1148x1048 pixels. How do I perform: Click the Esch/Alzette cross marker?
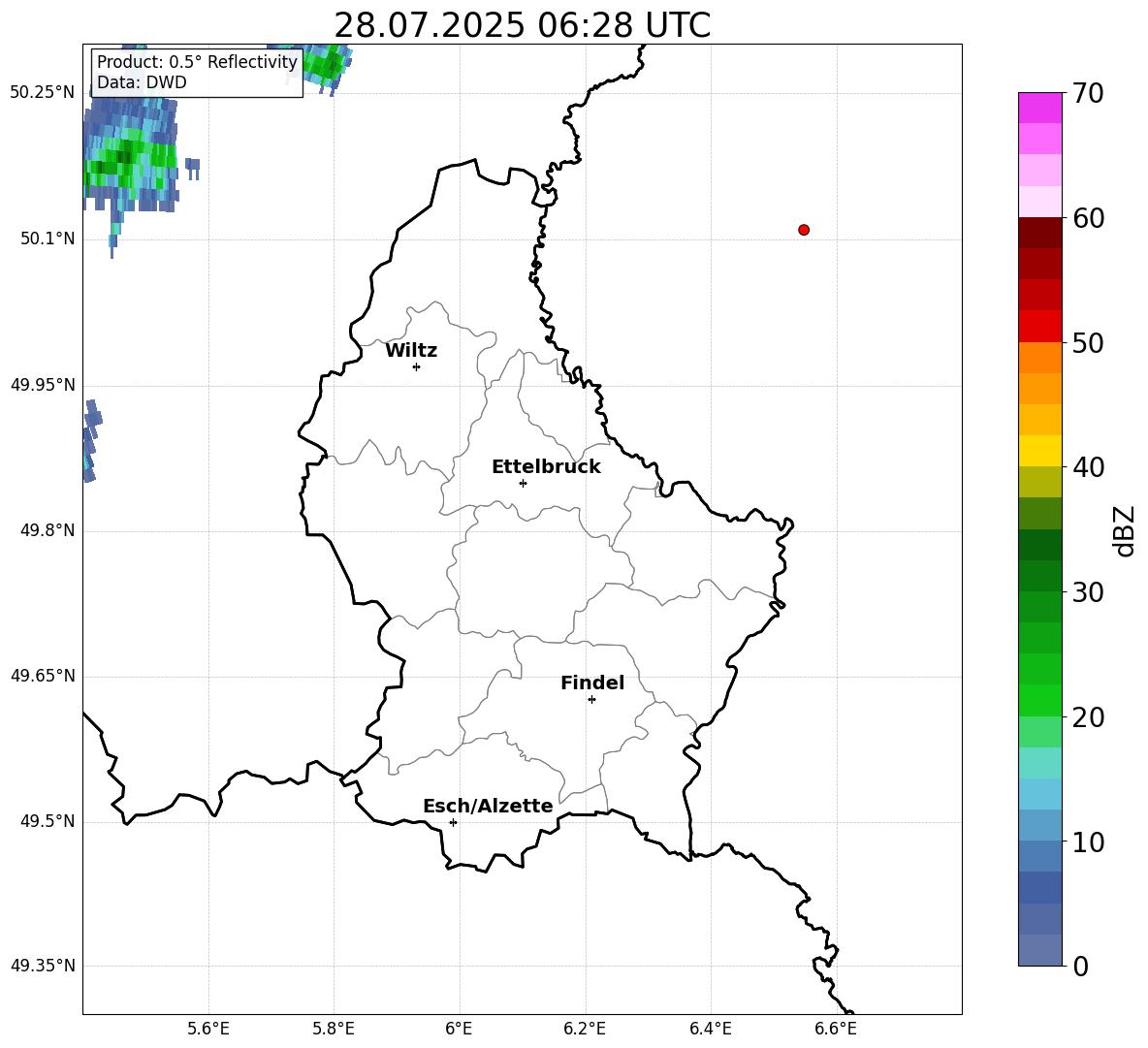(x=453, y=822)
